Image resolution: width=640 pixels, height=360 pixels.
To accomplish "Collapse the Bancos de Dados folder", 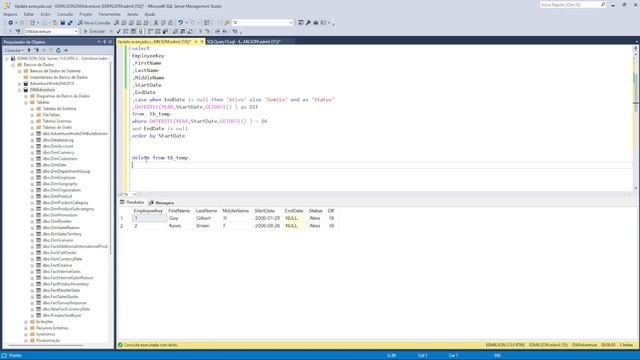I will point(13,64).
